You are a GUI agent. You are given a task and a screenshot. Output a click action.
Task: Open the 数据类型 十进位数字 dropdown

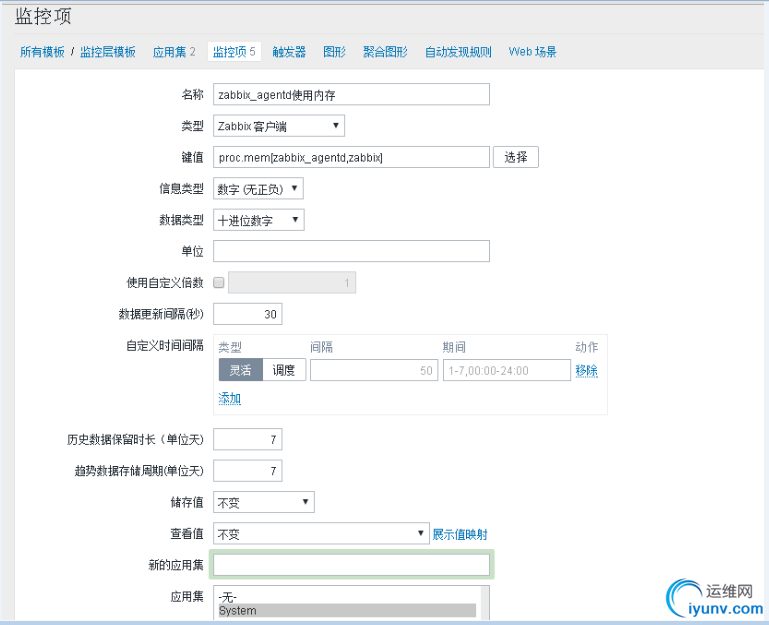coord(258,220)
